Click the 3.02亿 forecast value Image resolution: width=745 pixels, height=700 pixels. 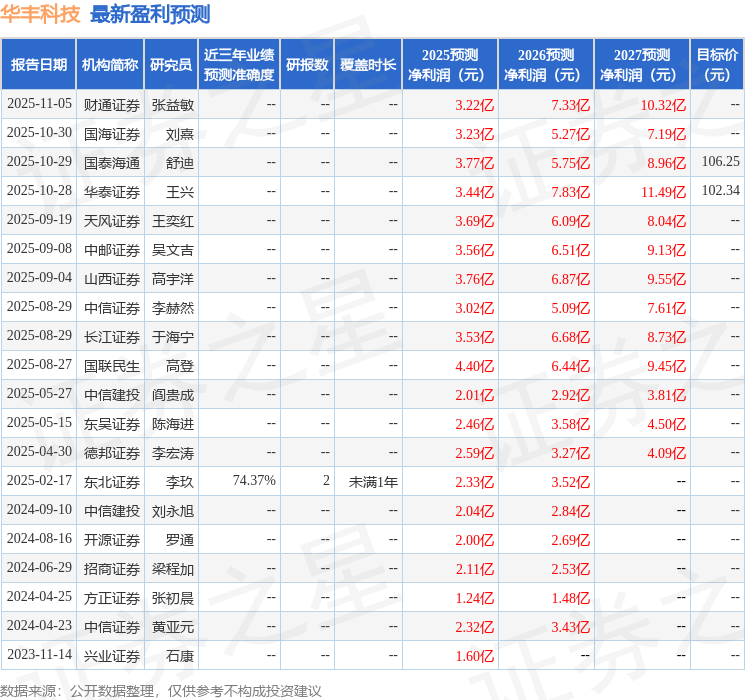click(475, 308)
